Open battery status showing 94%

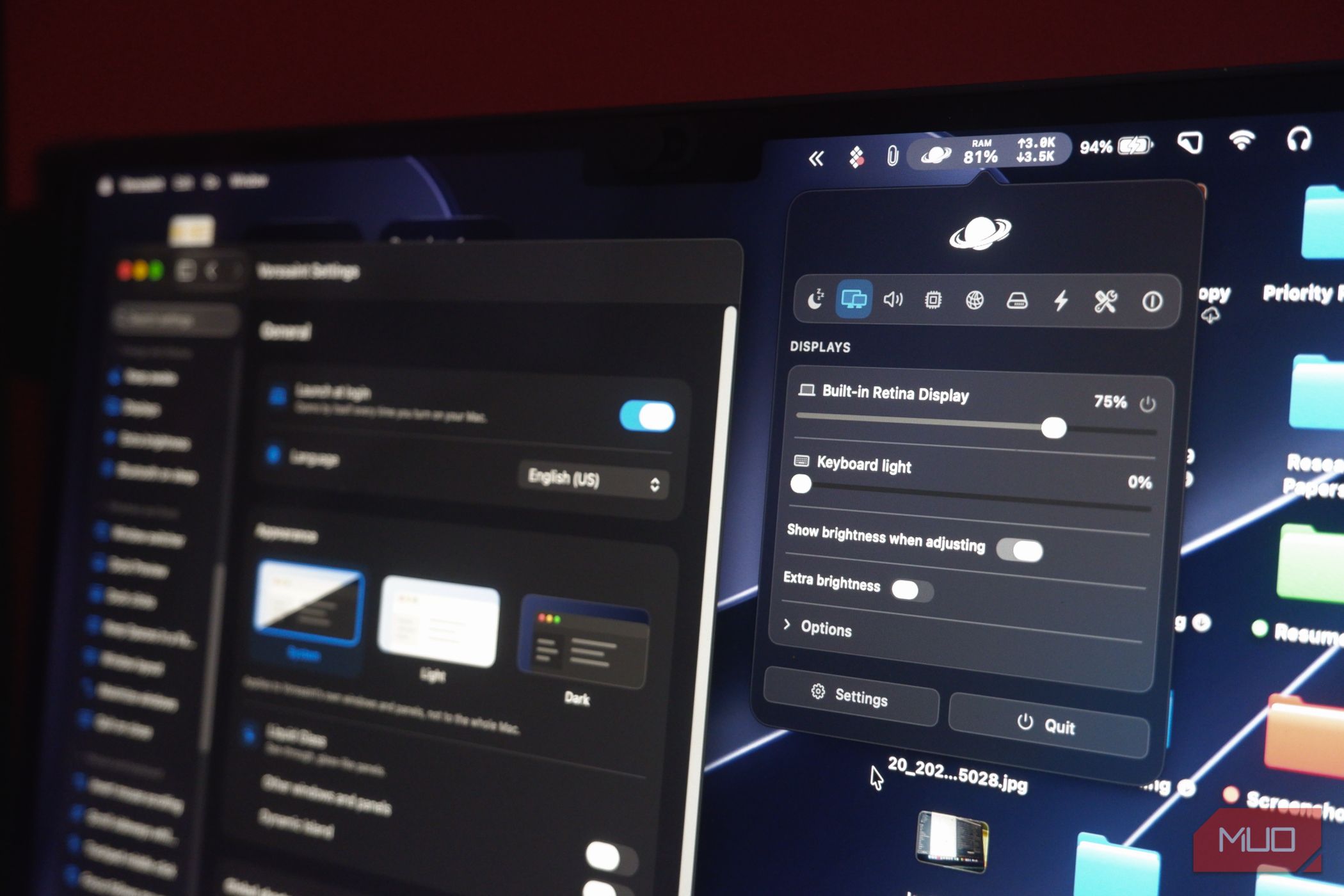pyautogui.click(x=1116, y=147)
